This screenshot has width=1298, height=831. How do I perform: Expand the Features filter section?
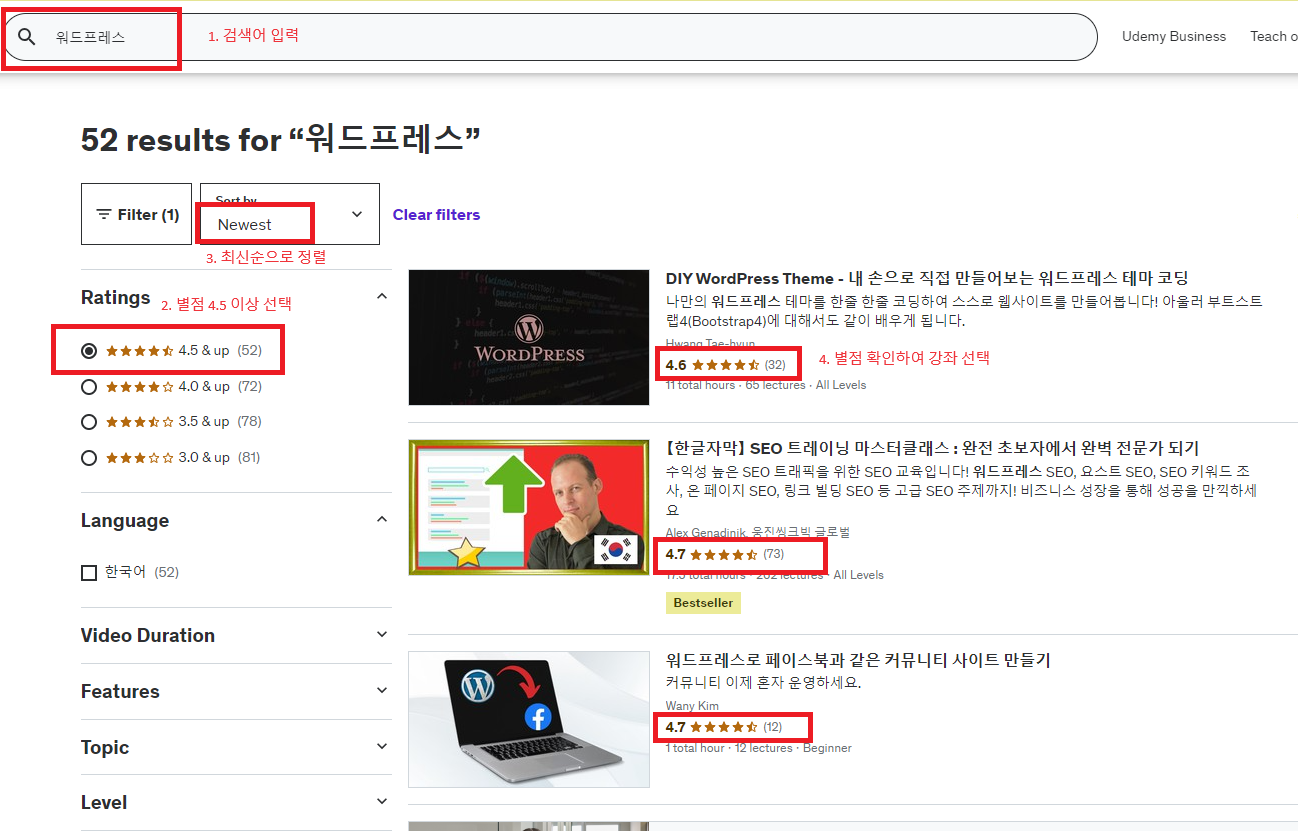[x=235, y=691]
